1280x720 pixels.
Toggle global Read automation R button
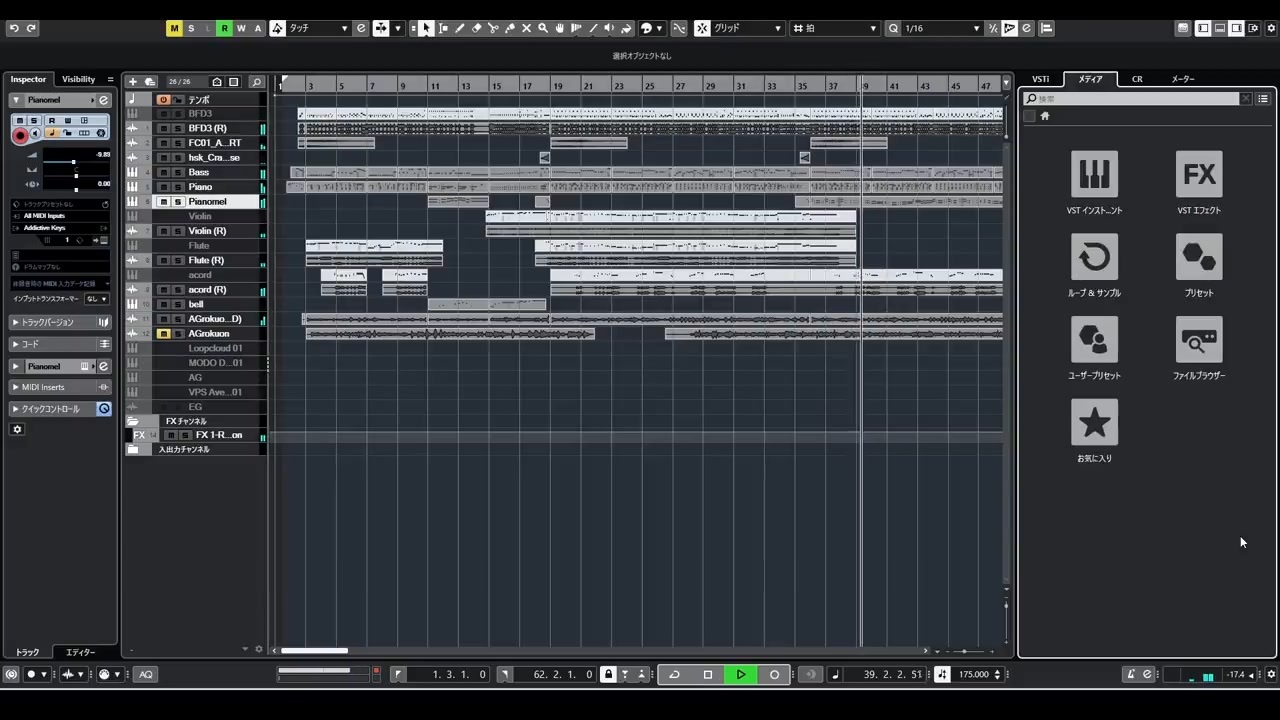click(x=224, y=28)
